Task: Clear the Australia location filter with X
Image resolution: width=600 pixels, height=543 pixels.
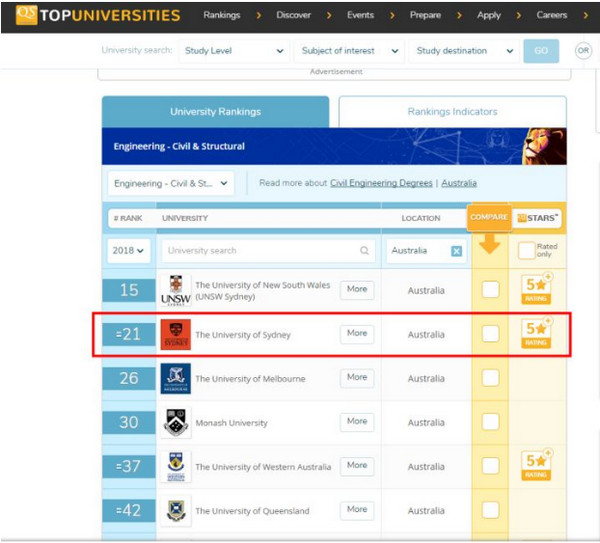Action: click(457, 251)
